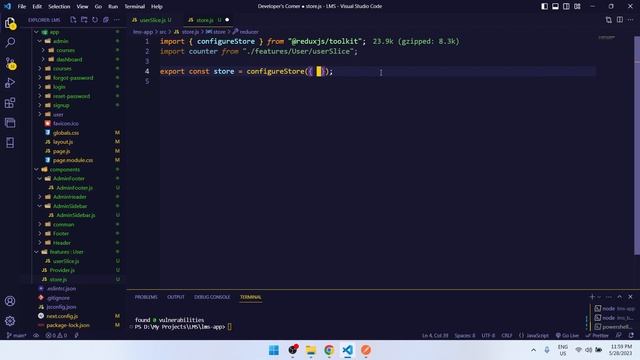The width and height of the screenshot is (640, 360).
Task: Expand the signup folder
Action: [40, 105]
